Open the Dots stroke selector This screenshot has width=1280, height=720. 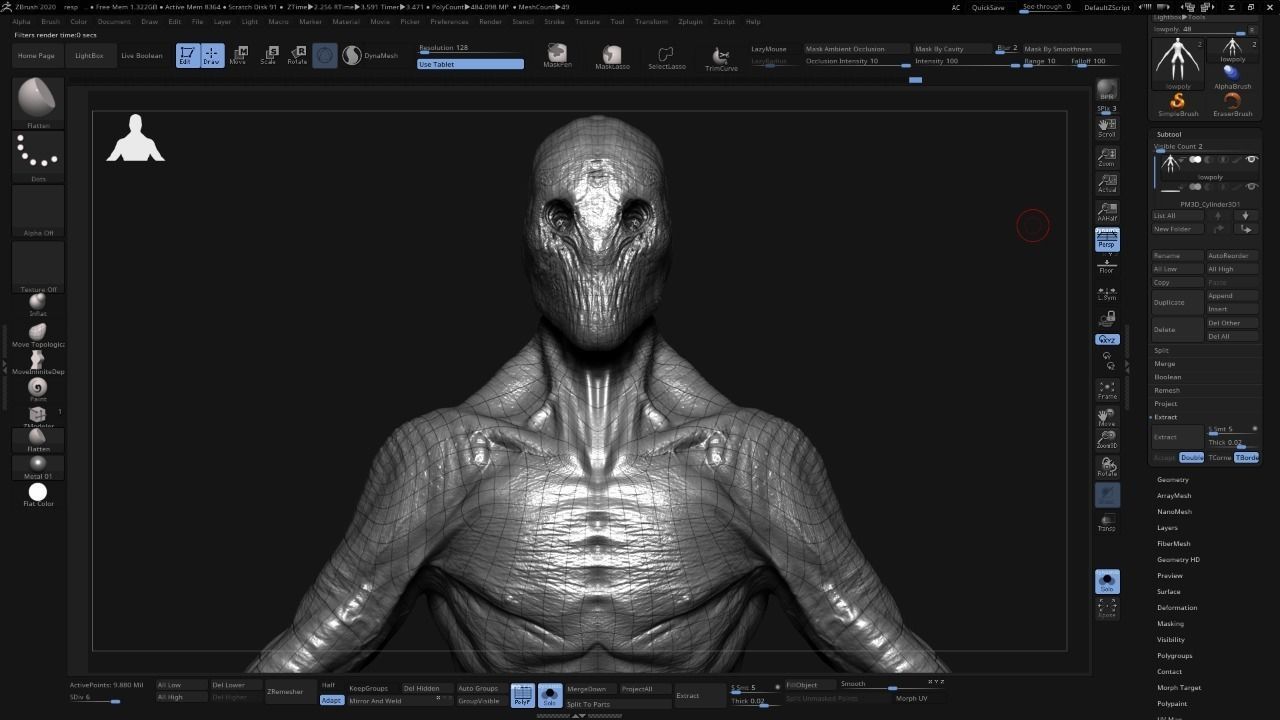(x=38, y=158)
